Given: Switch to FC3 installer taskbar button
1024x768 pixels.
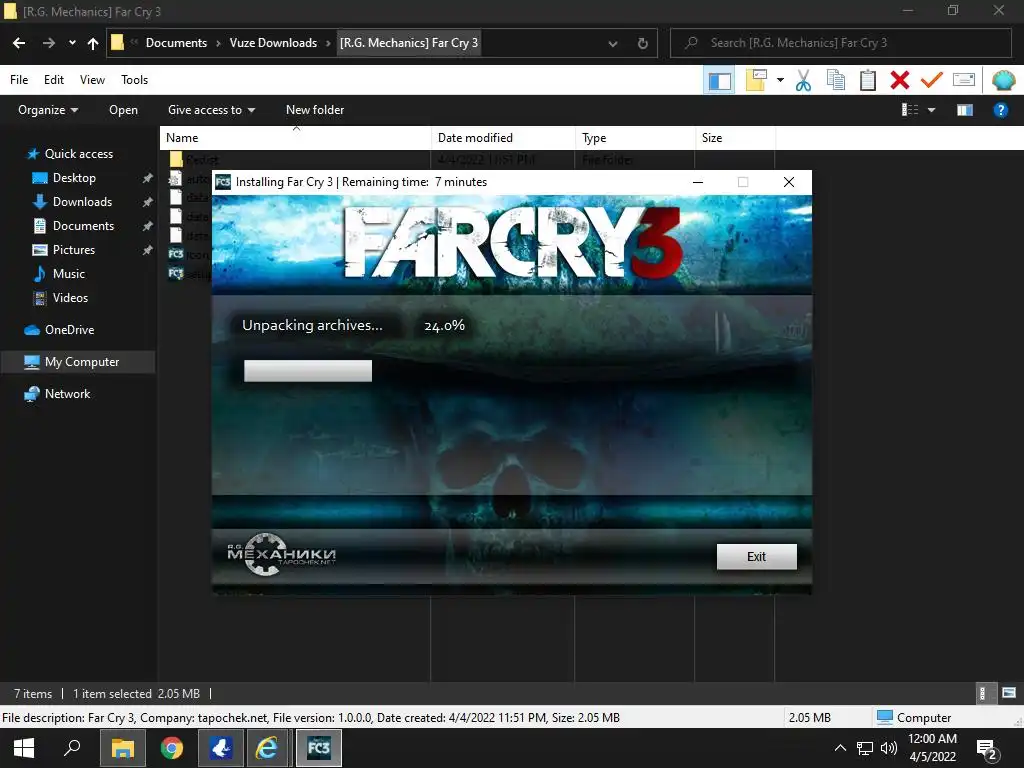Looking at the screenshot, I should click(319, 748).
